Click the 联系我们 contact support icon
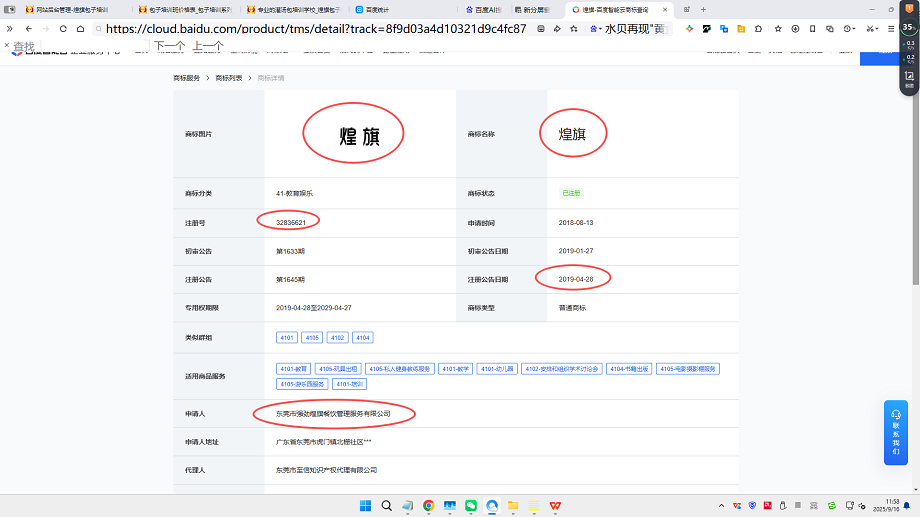The height and width of the screenshot is (517, 920). pyautogui.click(x=896, y=432)
